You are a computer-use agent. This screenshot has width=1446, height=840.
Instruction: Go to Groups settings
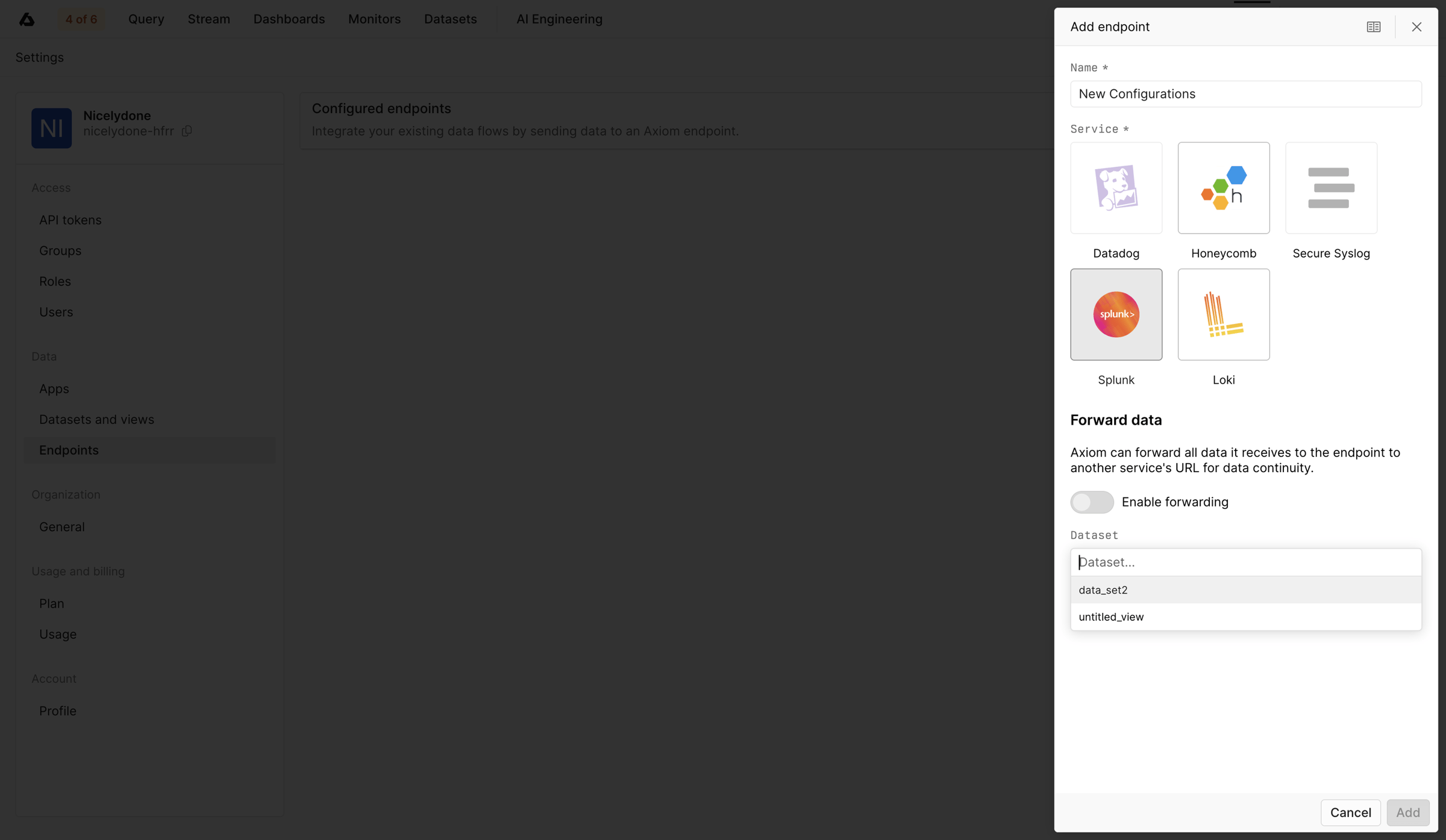pyautogui.click(x=60, y=250)
